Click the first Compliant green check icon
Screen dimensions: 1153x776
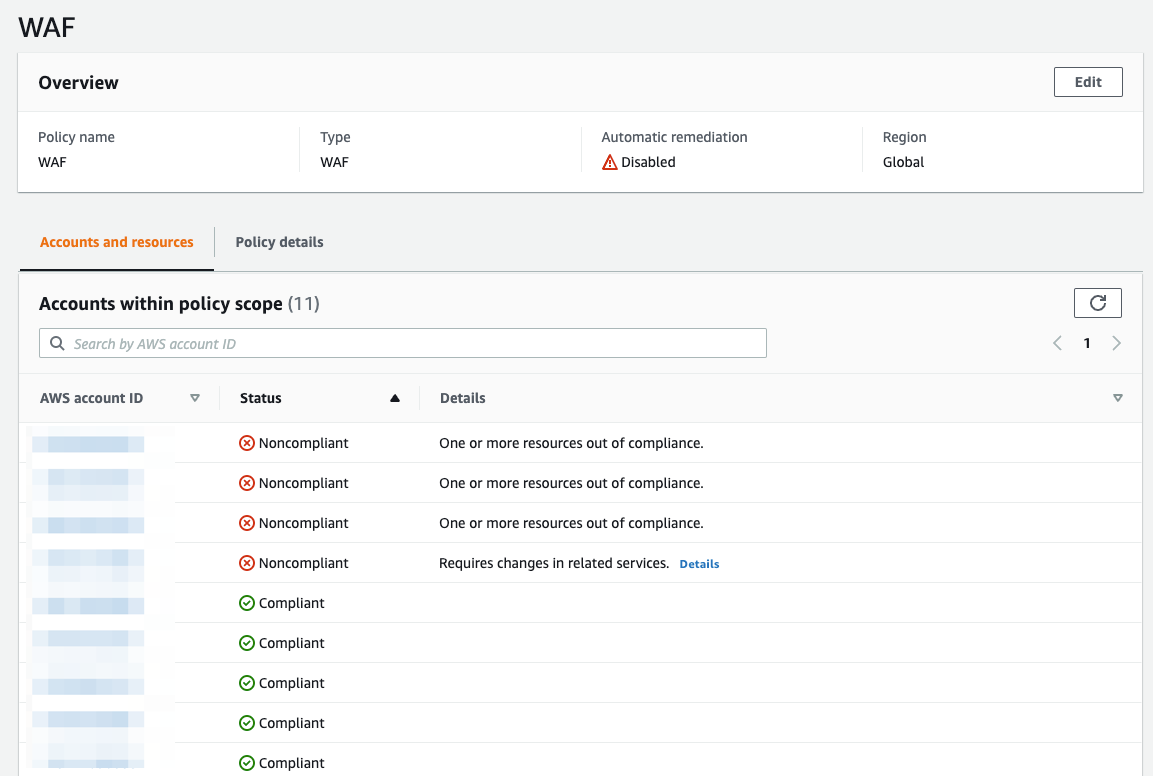pyautogui.click(x=247, y=603)
